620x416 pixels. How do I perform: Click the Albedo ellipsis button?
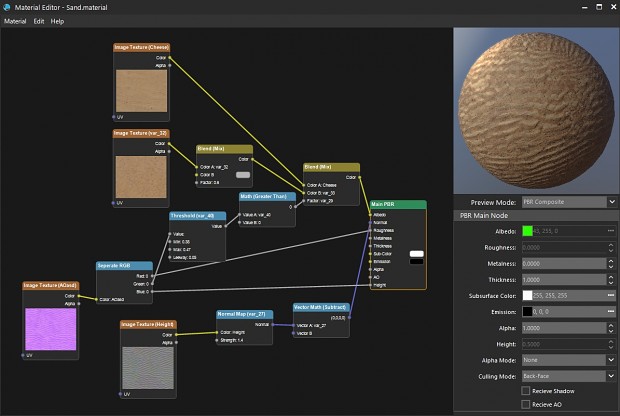coord(611,231)
